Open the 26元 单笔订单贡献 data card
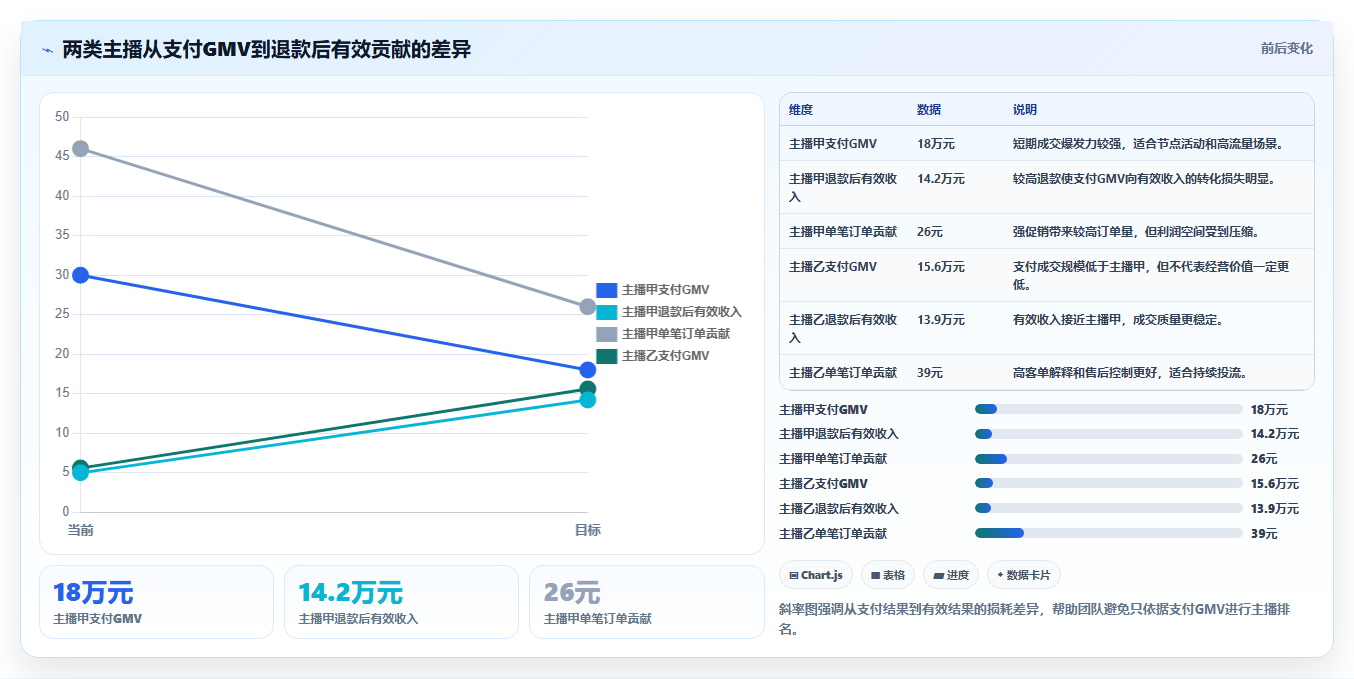The width and height of the screenshot is (1354, 679). coord(646,602)
